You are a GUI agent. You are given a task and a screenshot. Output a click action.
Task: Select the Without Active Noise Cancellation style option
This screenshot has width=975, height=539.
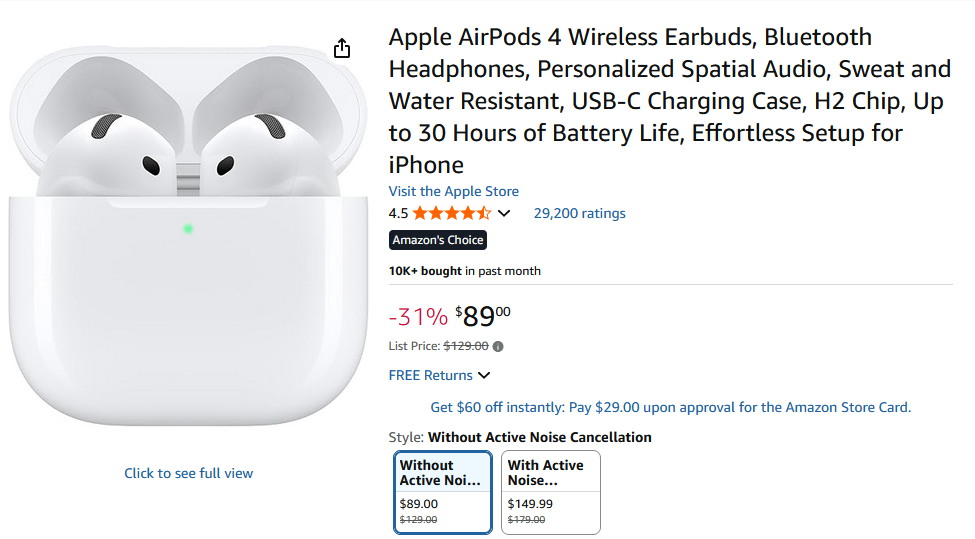pos(443,492)
